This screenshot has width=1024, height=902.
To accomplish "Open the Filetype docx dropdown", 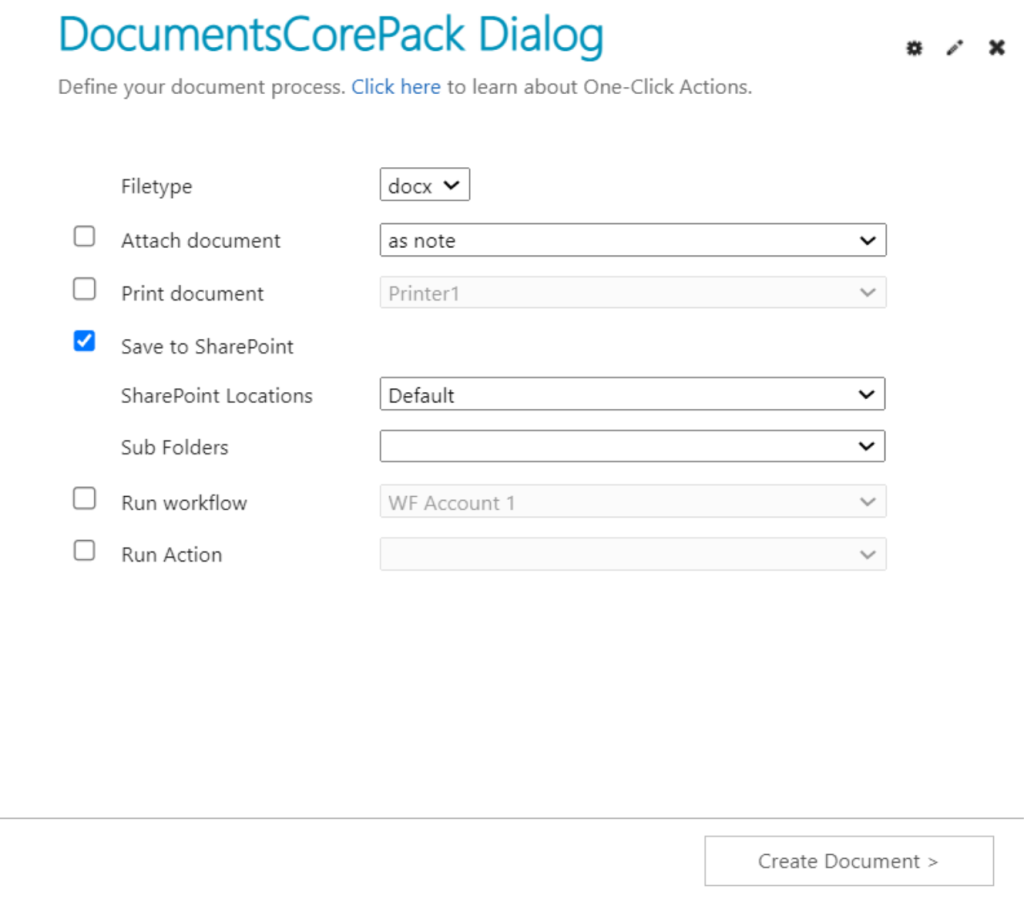I will point(424,184).
